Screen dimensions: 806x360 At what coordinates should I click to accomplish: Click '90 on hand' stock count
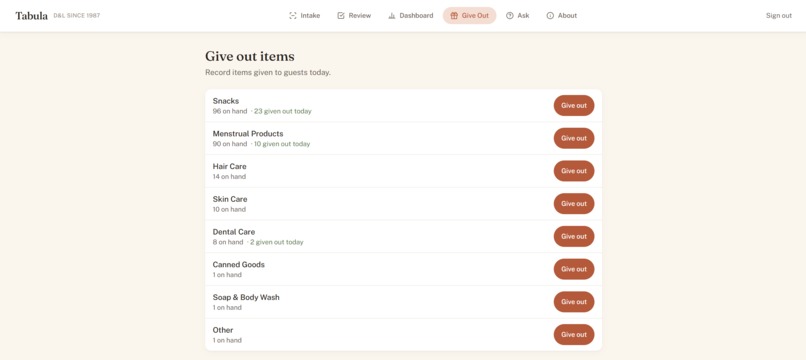point(230,144)
